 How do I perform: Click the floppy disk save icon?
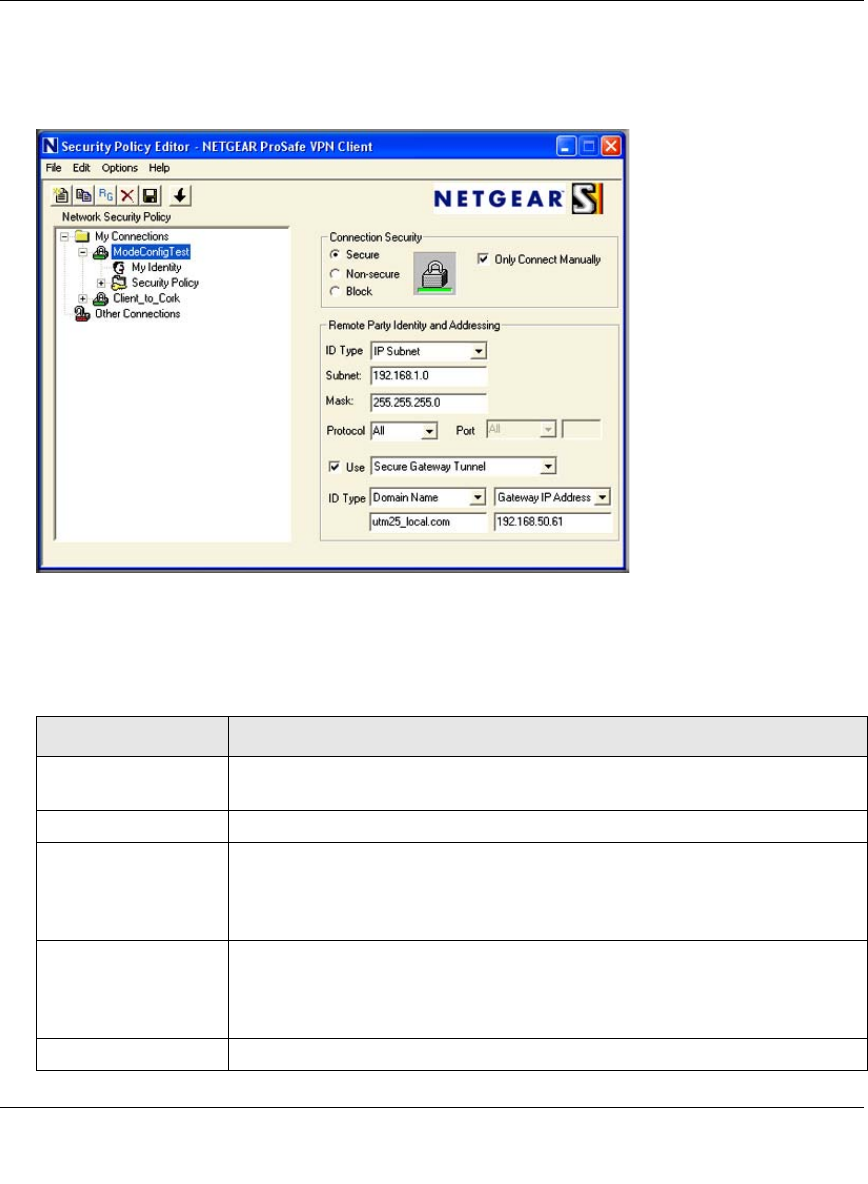[x=150, y=196]
